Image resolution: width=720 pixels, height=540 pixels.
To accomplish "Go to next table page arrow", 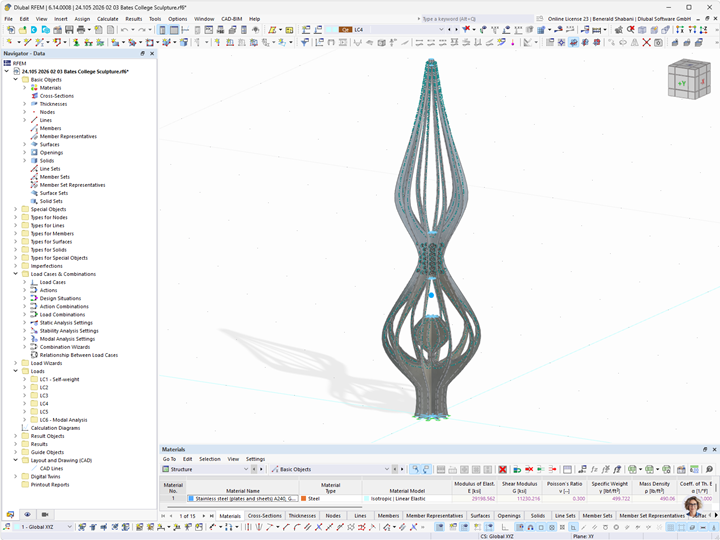I will click(204, 516).
